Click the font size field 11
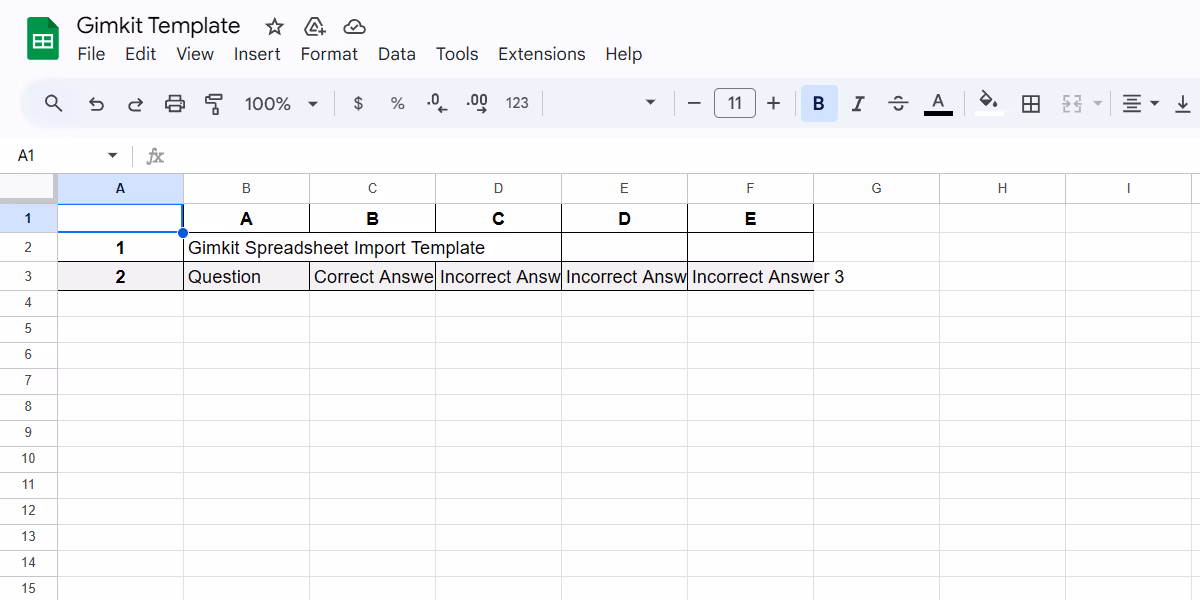The height and width of the screenshot is (600, 1200). click(735, 103)
